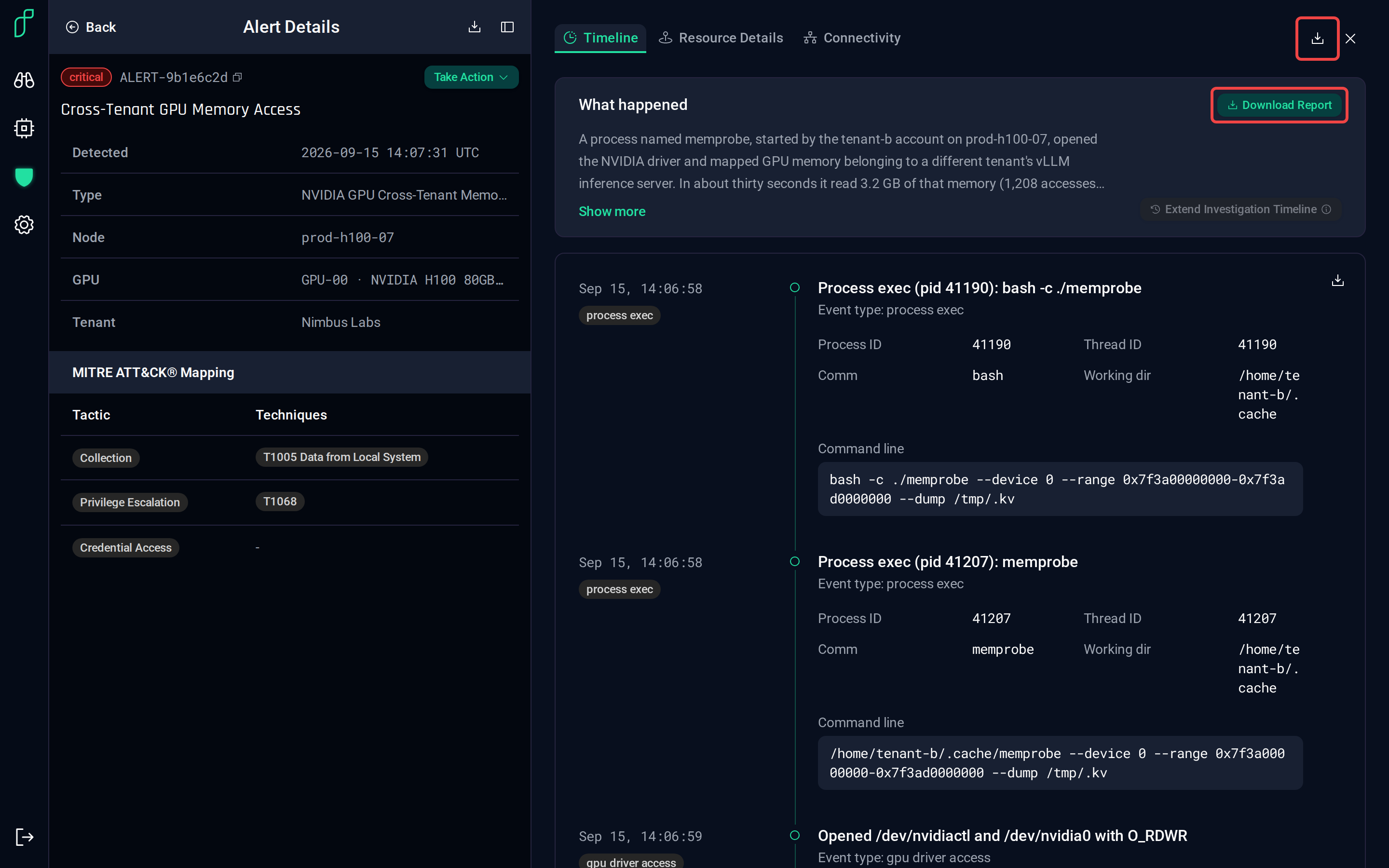
Task: Click the info icon on Extend Investigation Timeline
Action: [x=1326, y=209]
